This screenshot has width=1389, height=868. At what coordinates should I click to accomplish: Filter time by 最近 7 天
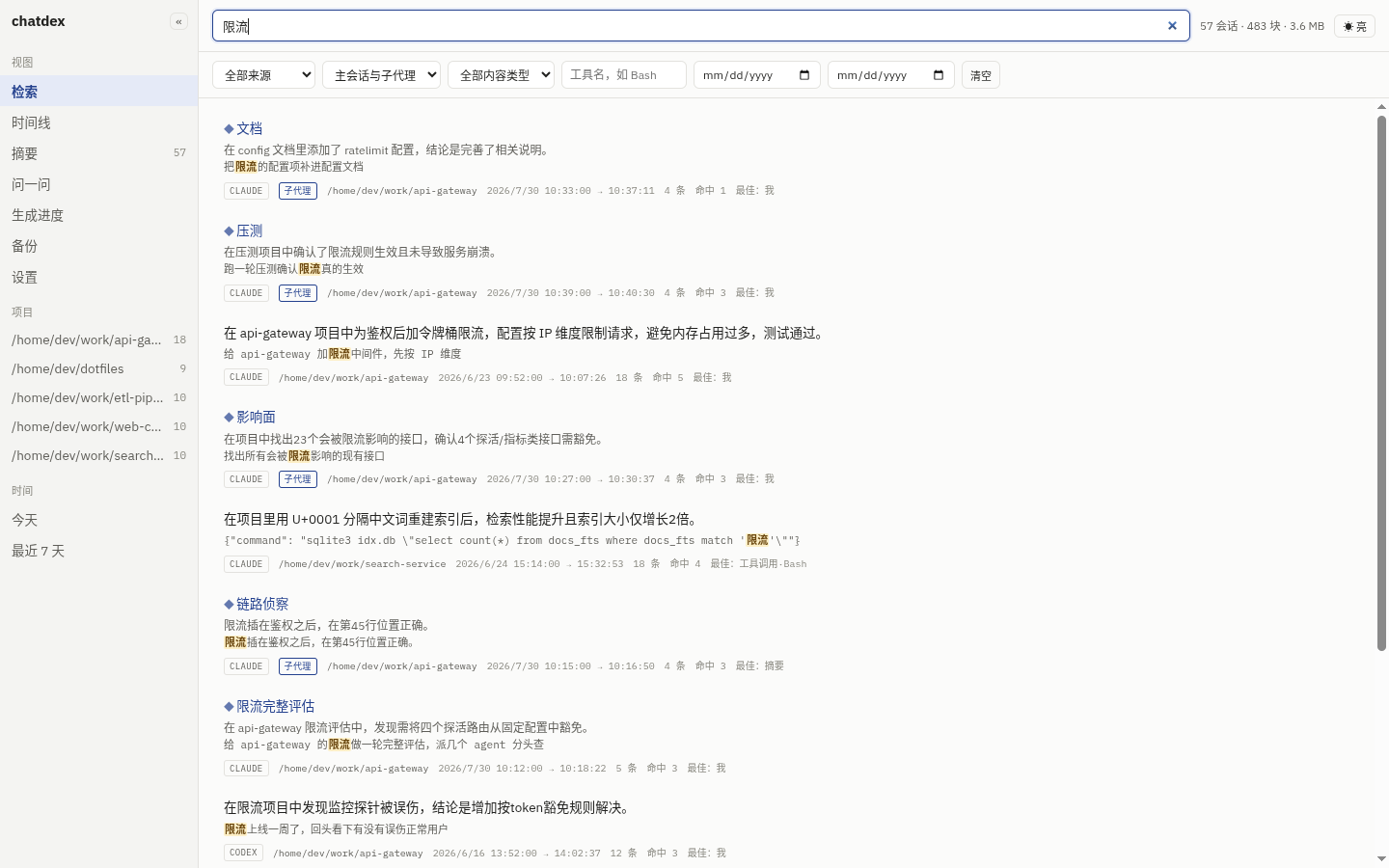[x=99, y=551]
